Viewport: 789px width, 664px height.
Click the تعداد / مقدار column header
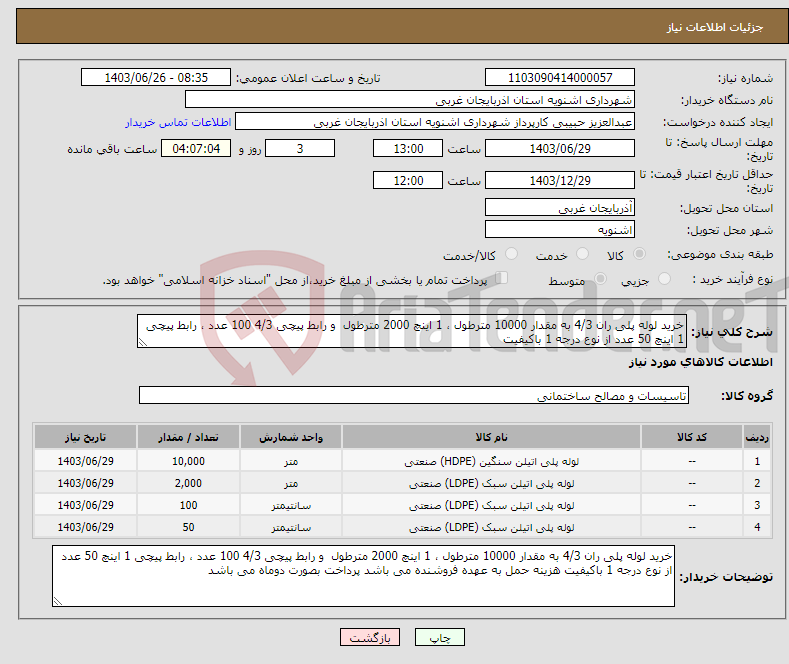(188, 437)
